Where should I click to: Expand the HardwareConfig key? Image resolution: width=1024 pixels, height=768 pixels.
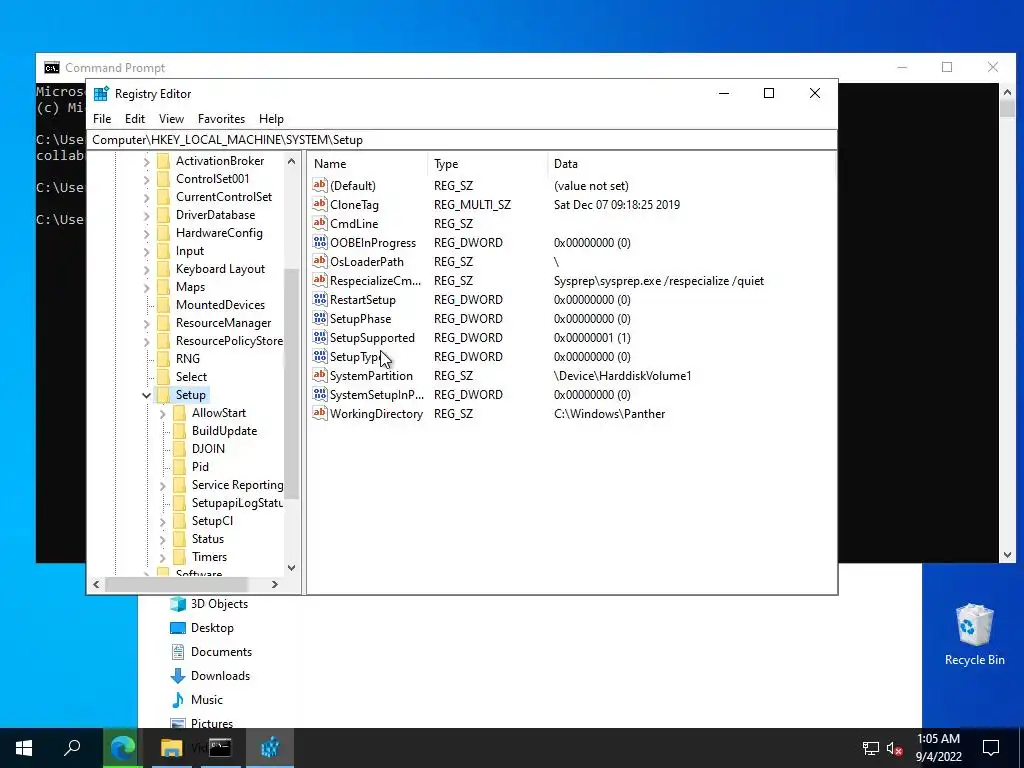[x=146, y=233]
